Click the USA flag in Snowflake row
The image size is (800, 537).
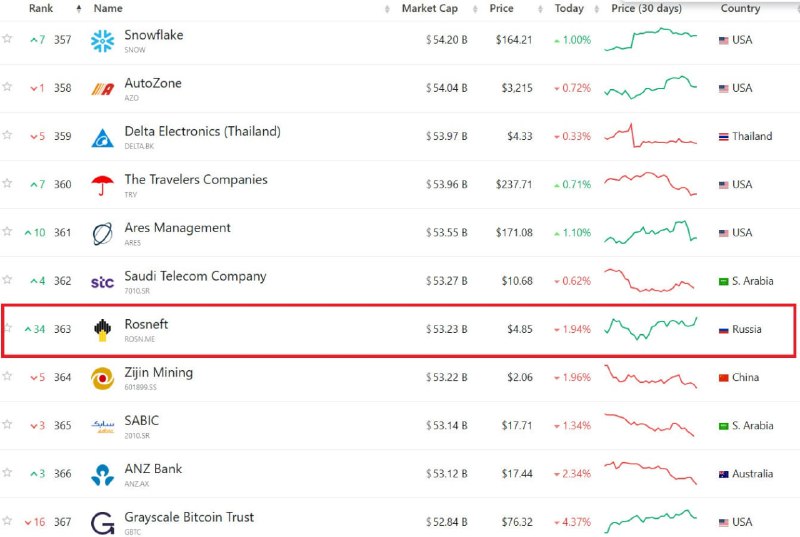[x=723, y=40]
